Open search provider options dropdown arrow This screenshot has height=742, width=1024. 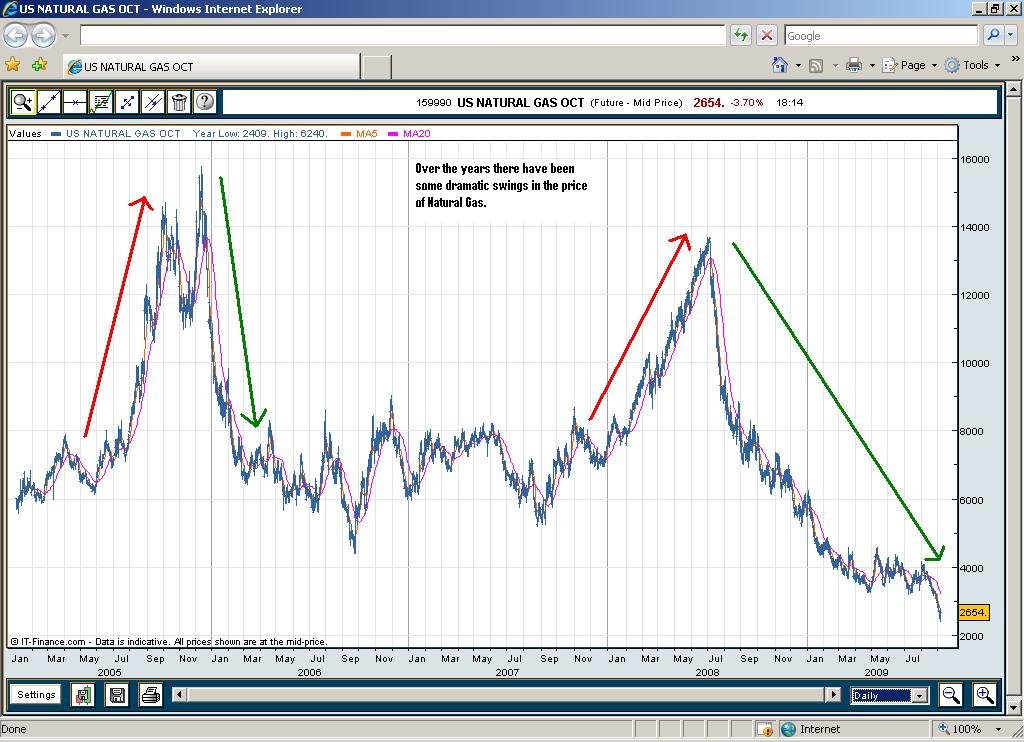1011,35
